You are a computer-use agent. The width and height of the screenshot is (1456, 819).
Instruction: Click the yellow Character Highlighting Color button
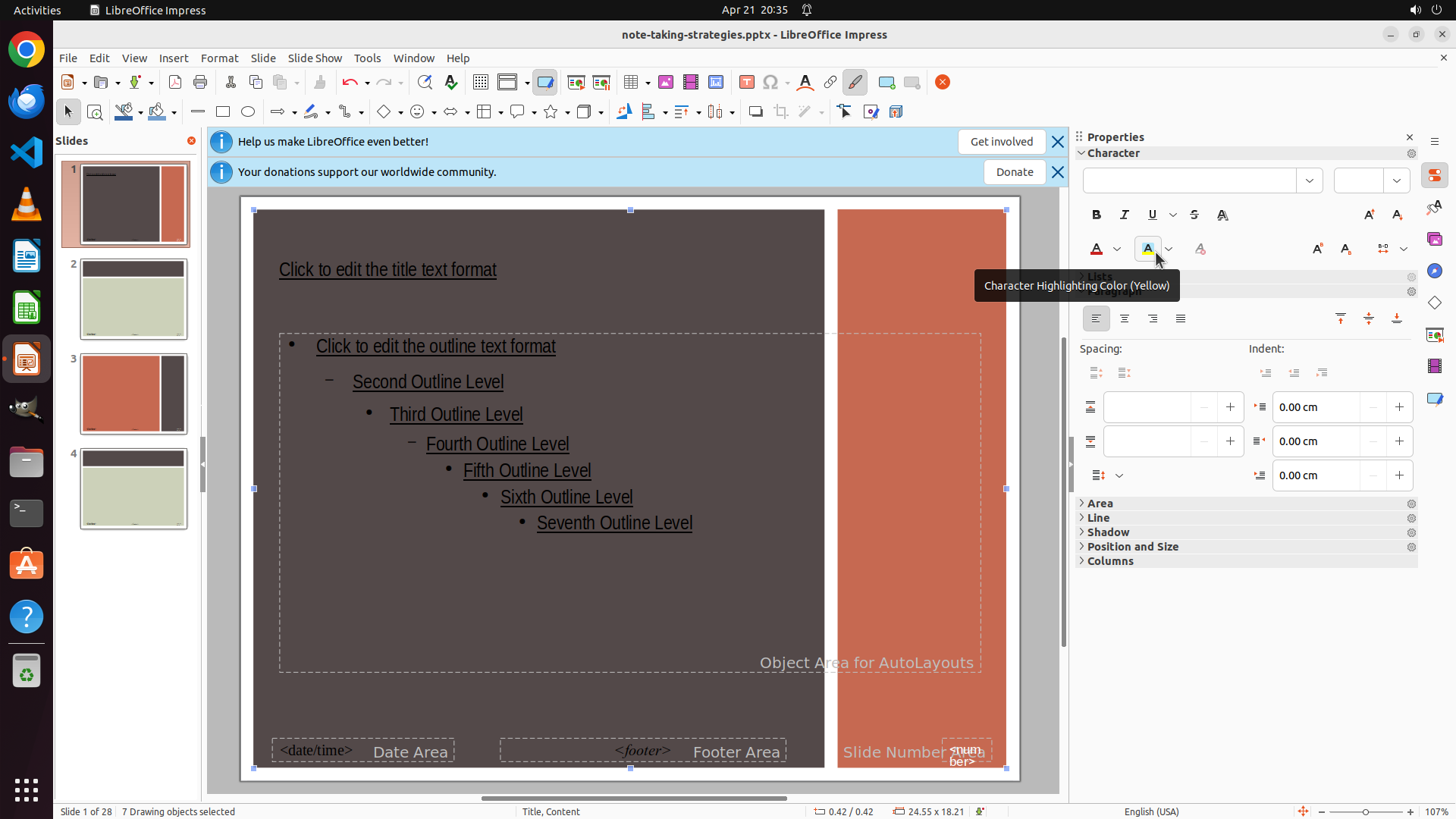pyautogui.click(x=1147, y=249)
